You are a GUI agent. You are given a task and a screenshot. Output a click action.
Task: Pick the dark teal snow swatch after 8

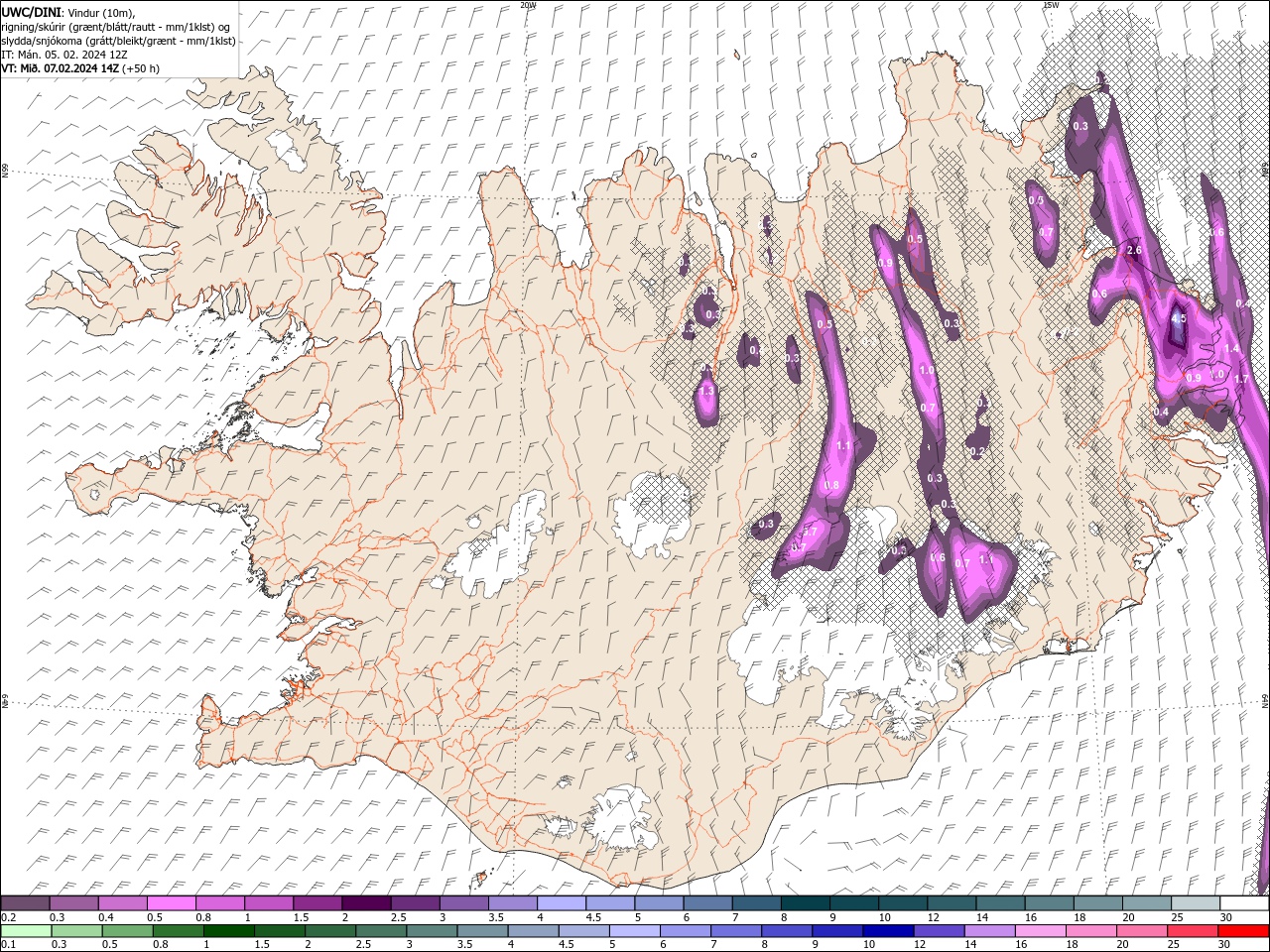coord(806,903)
